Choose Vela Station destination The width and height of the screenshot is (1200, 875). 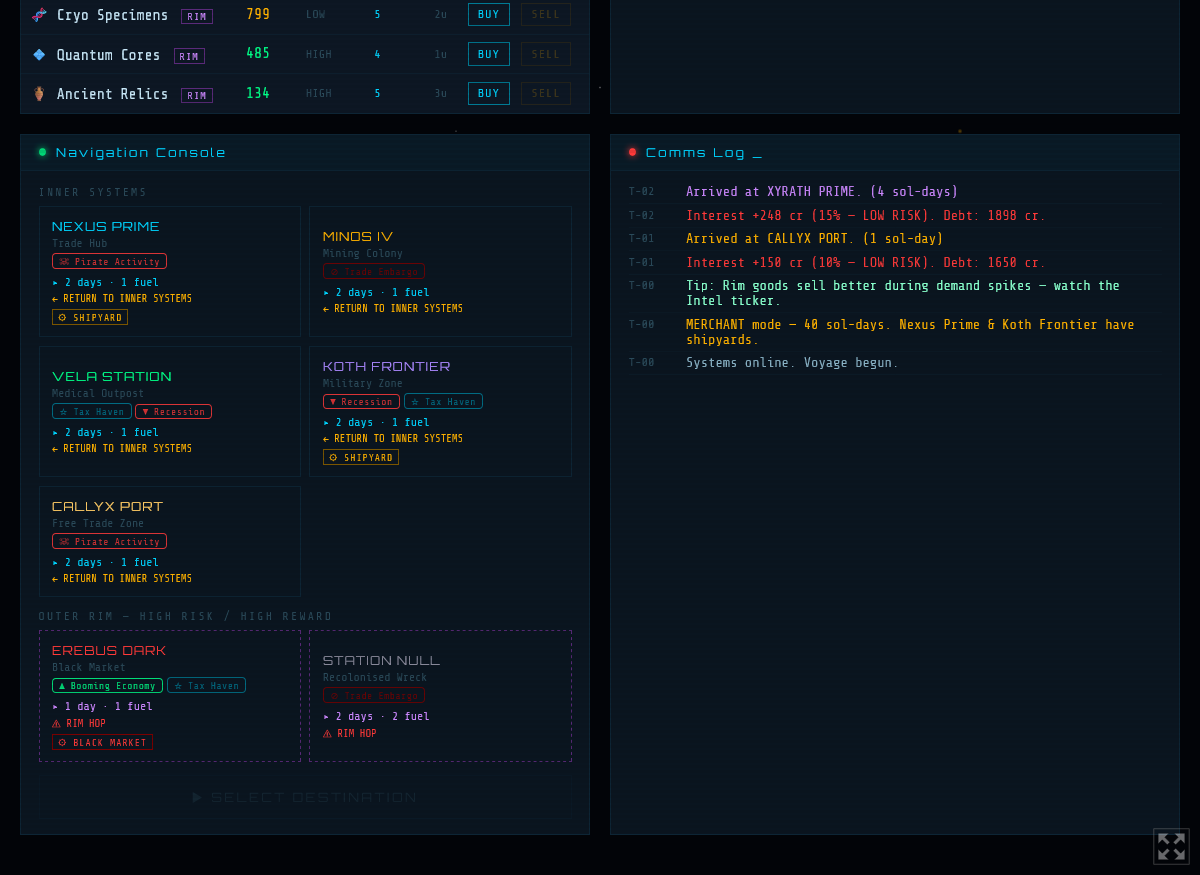tap(170, 412)
